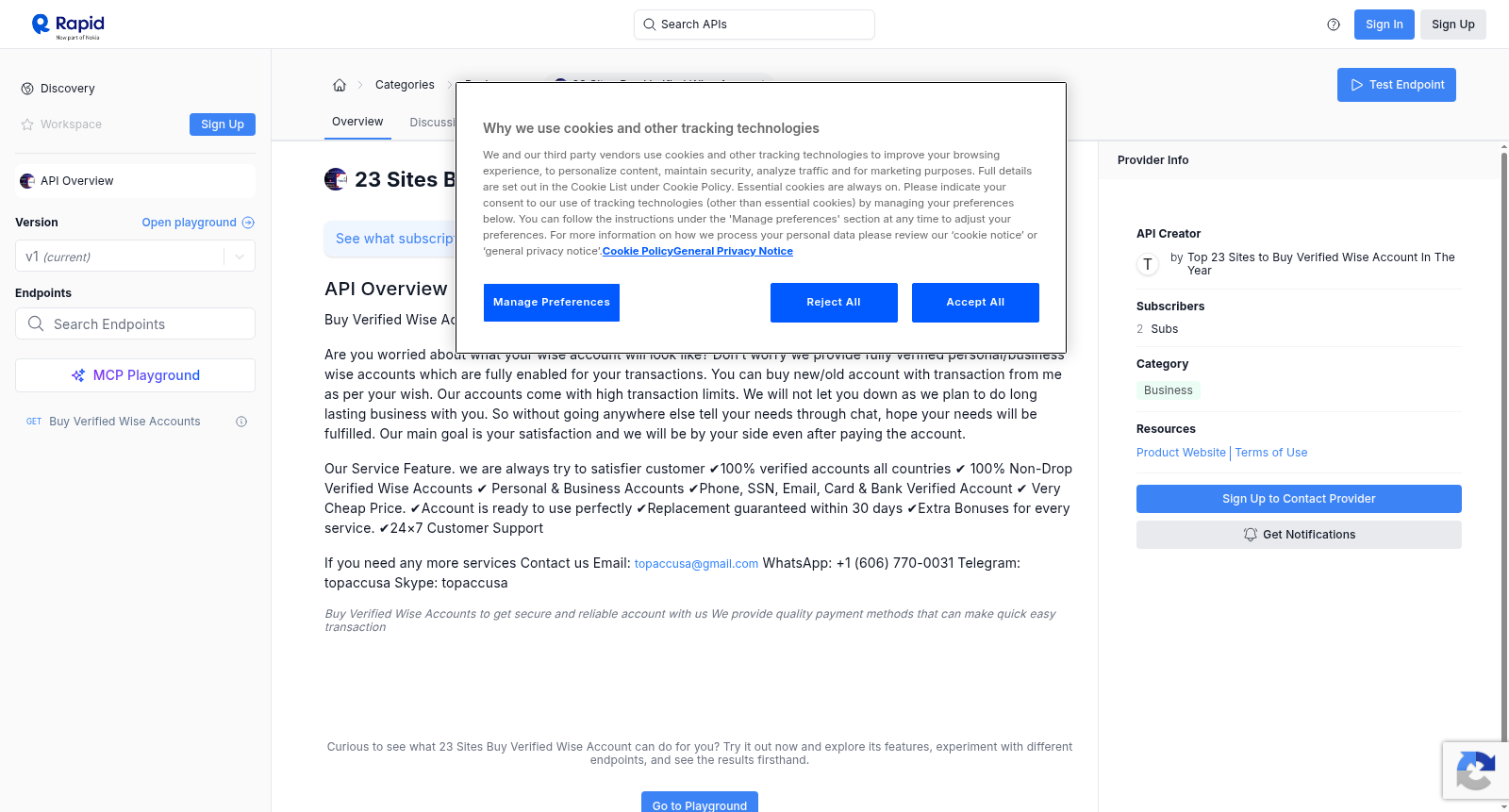The image size is (1509, 812).
Task: Open the Cookie Policy link
Action: pyautogui.click(x=638, y=251)
